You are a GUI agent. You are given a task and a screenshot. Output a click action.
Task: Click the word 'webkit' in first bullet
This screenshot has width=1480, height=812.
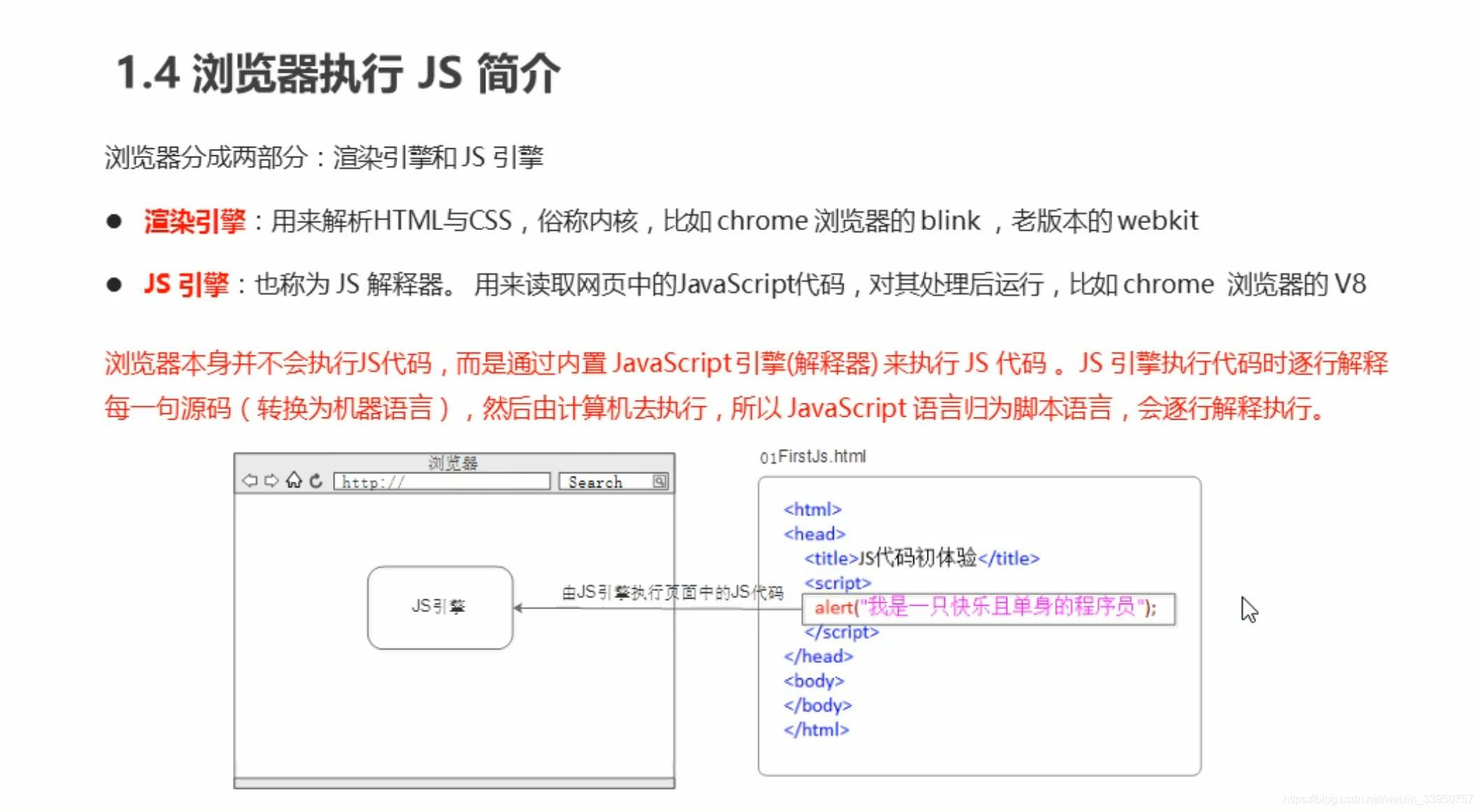pyautogui.click(x=1158, y=221)
